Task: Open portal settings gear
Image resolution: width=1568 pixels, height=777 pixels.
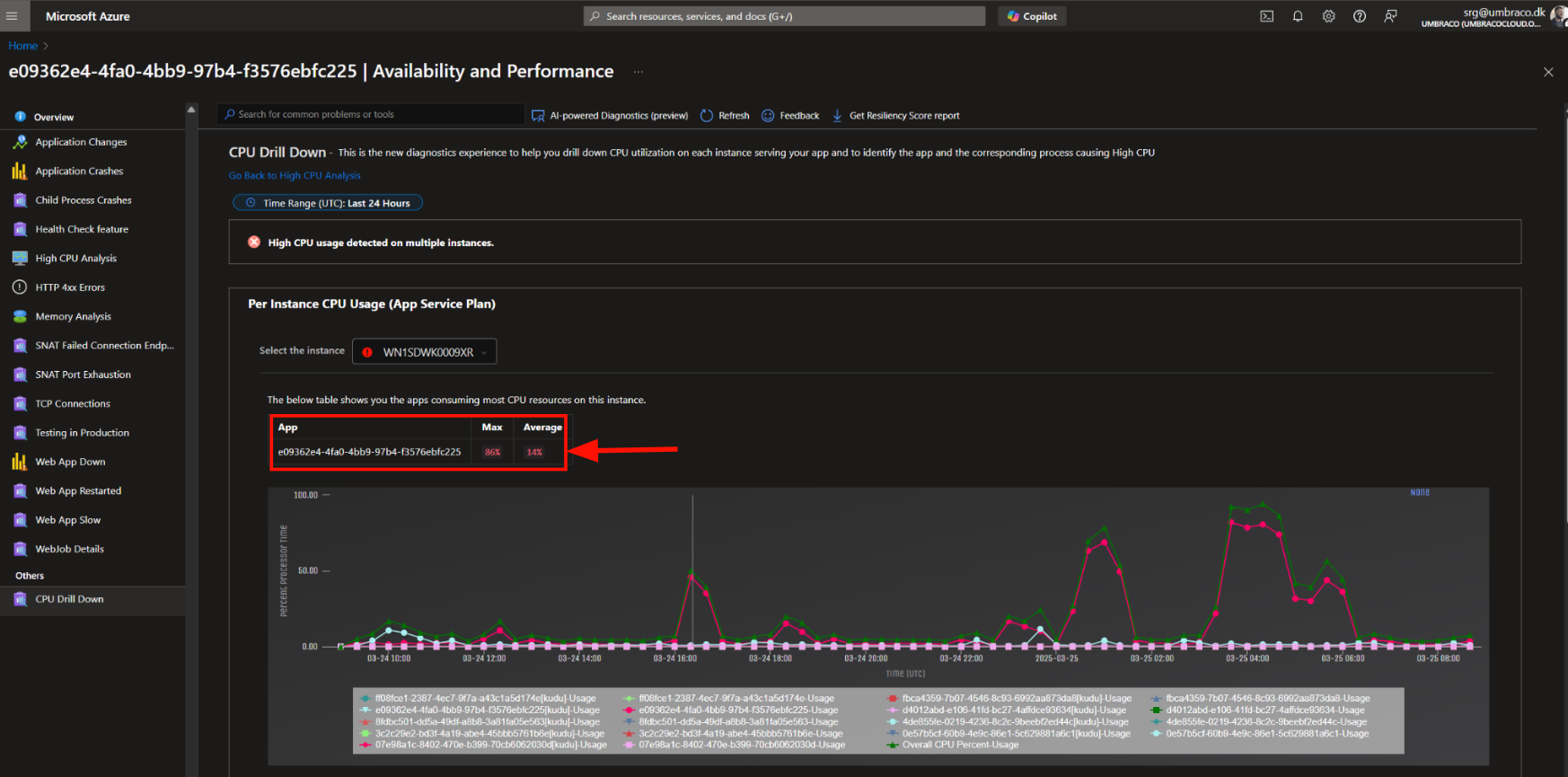Action: 1328,16
